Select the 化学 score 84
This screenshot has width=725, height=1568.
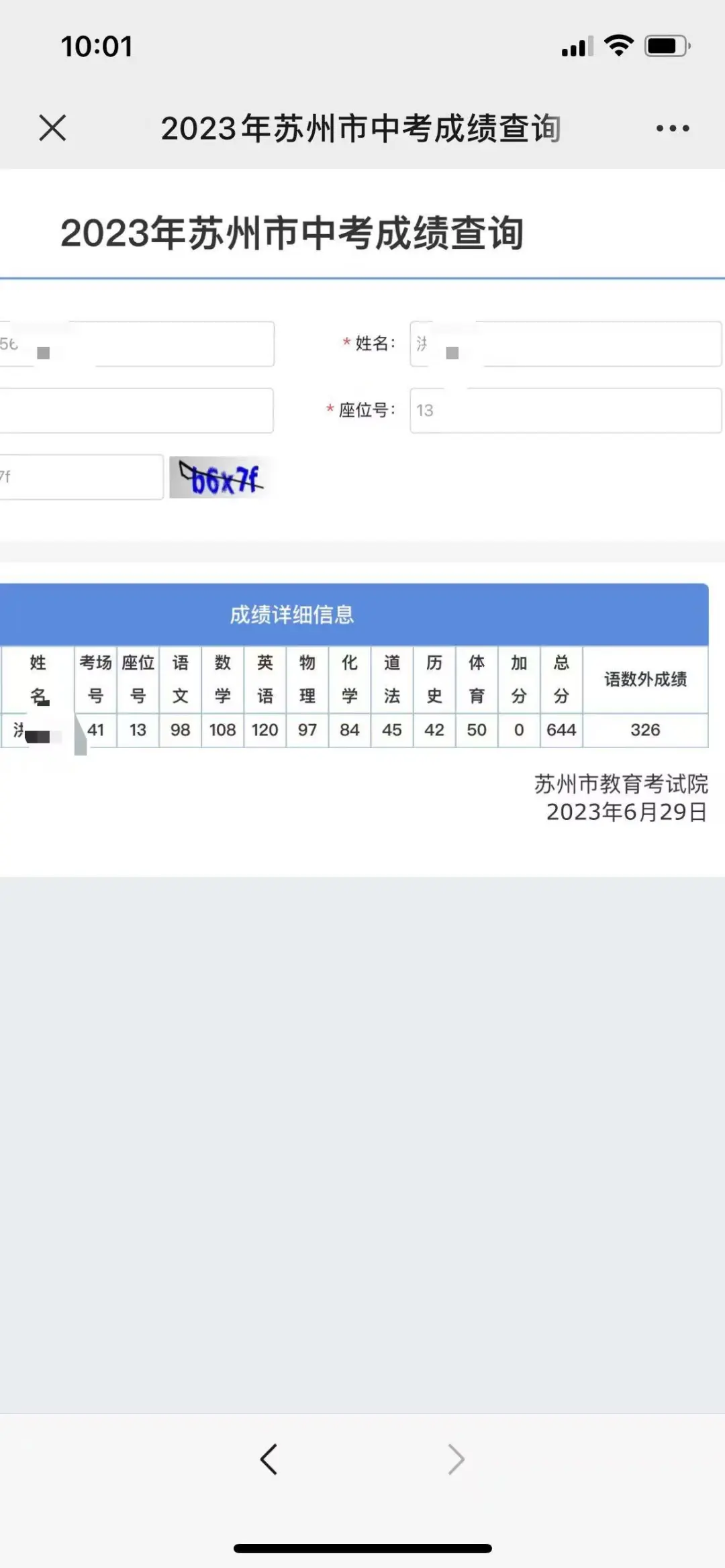pos(349,729)
